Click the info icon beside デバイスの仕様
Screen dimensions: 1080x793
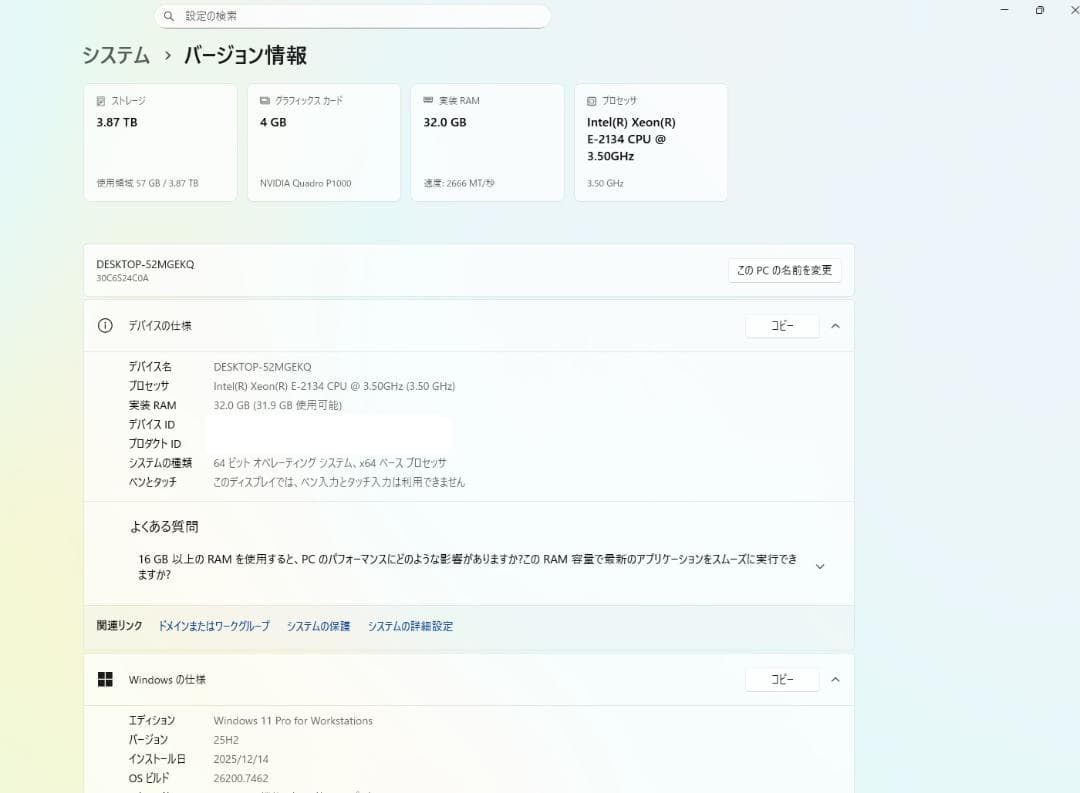coord(105,325)
